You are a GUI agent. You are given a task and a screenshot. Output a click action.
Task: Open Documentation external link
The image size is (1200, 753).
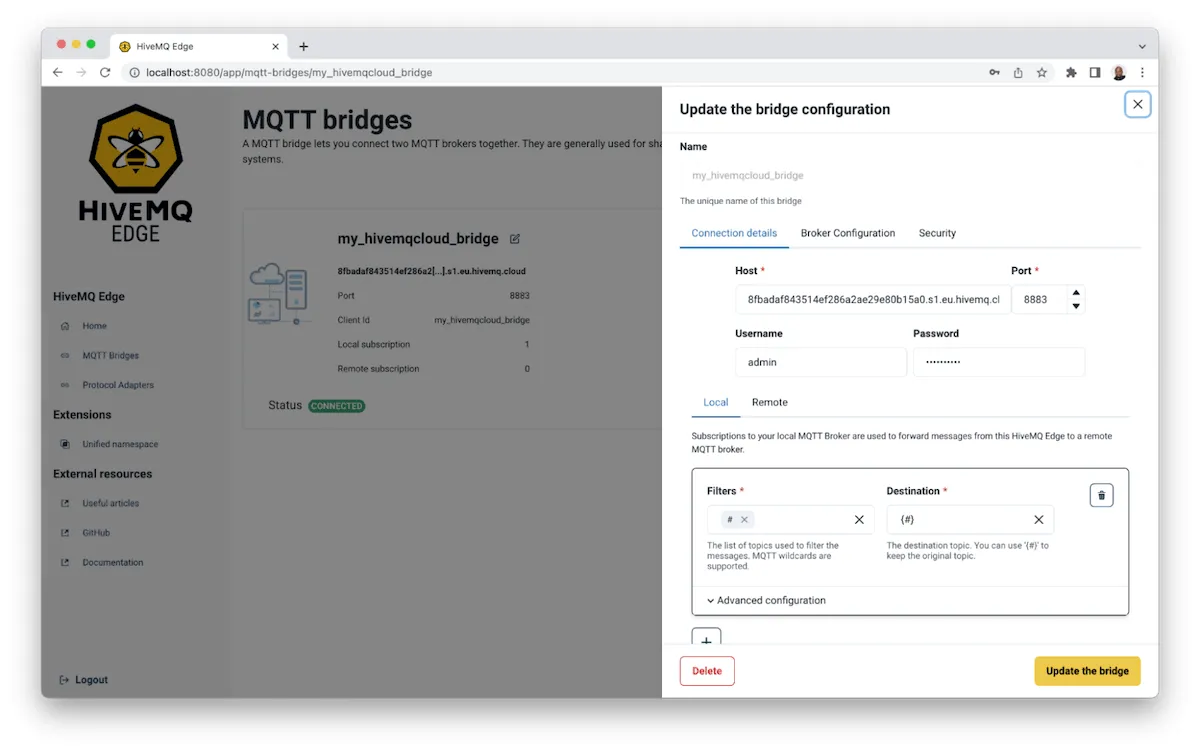(112, 562)
